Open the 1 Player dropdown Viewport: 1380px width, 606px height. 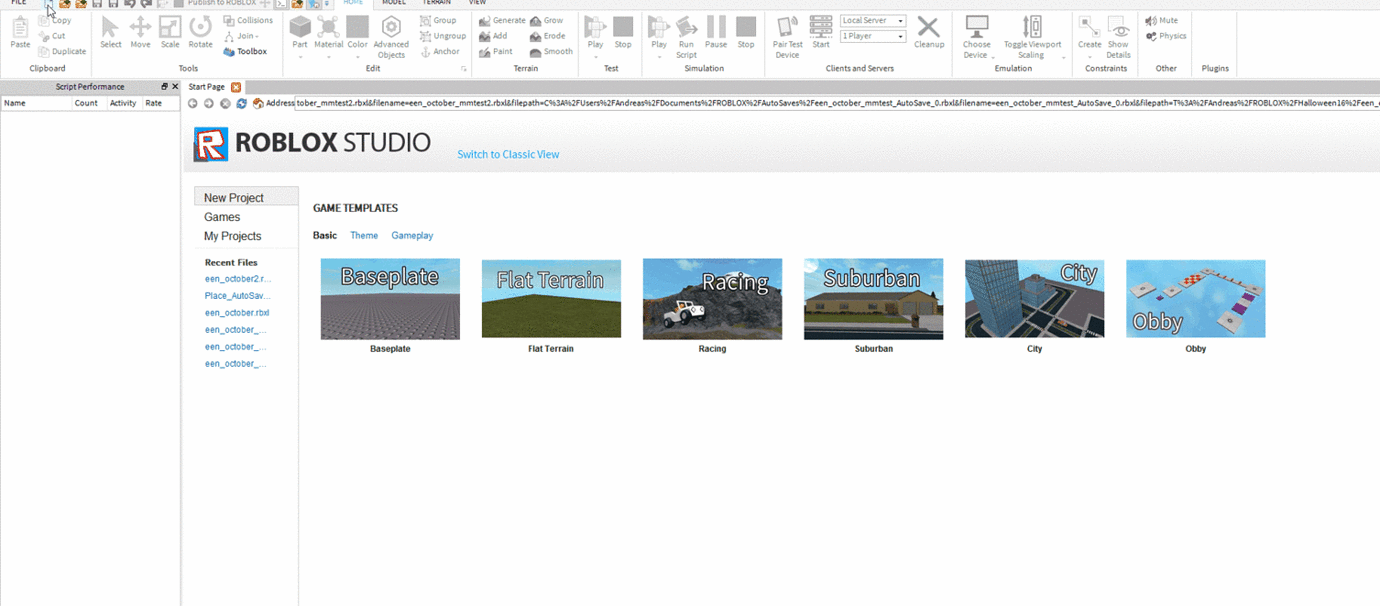pyautogui.click(x=872, y=36)
